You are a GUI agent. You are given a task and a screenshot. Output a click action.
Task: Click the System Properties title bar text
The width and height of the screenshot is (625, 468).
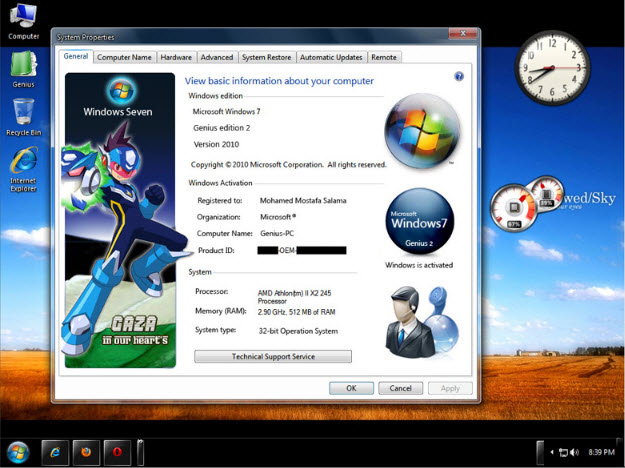click(x=85, y=37)
